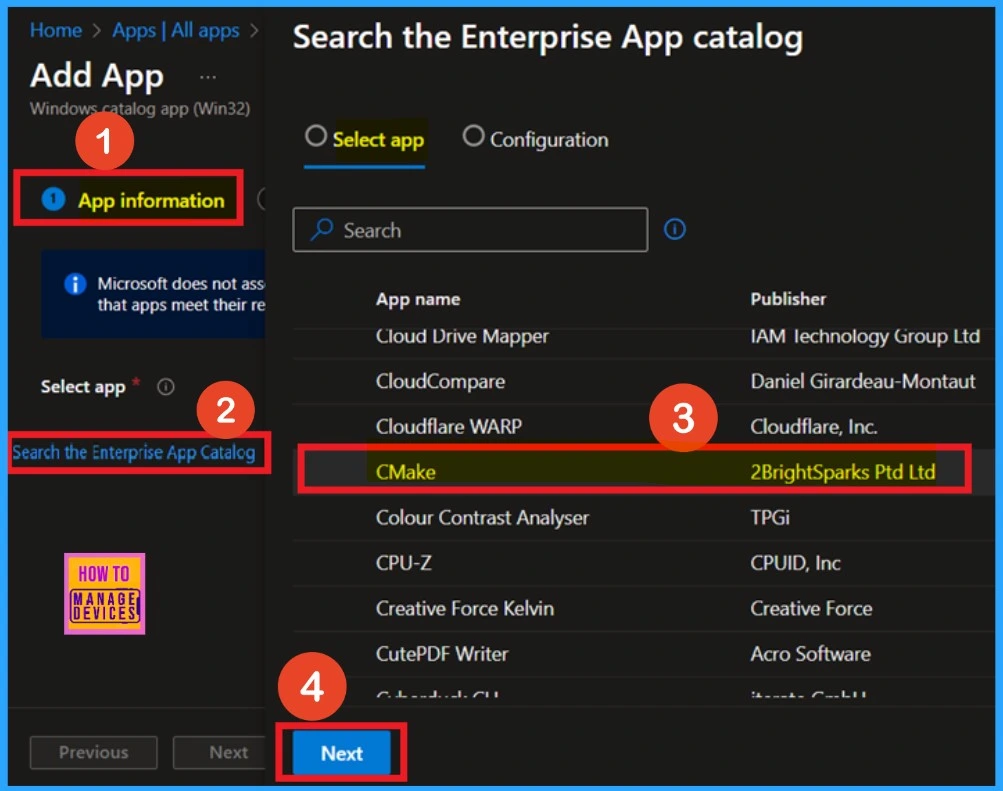Screen dimensions: 1003x791
Task: Open the App information step tab
Action: [133, 200]
